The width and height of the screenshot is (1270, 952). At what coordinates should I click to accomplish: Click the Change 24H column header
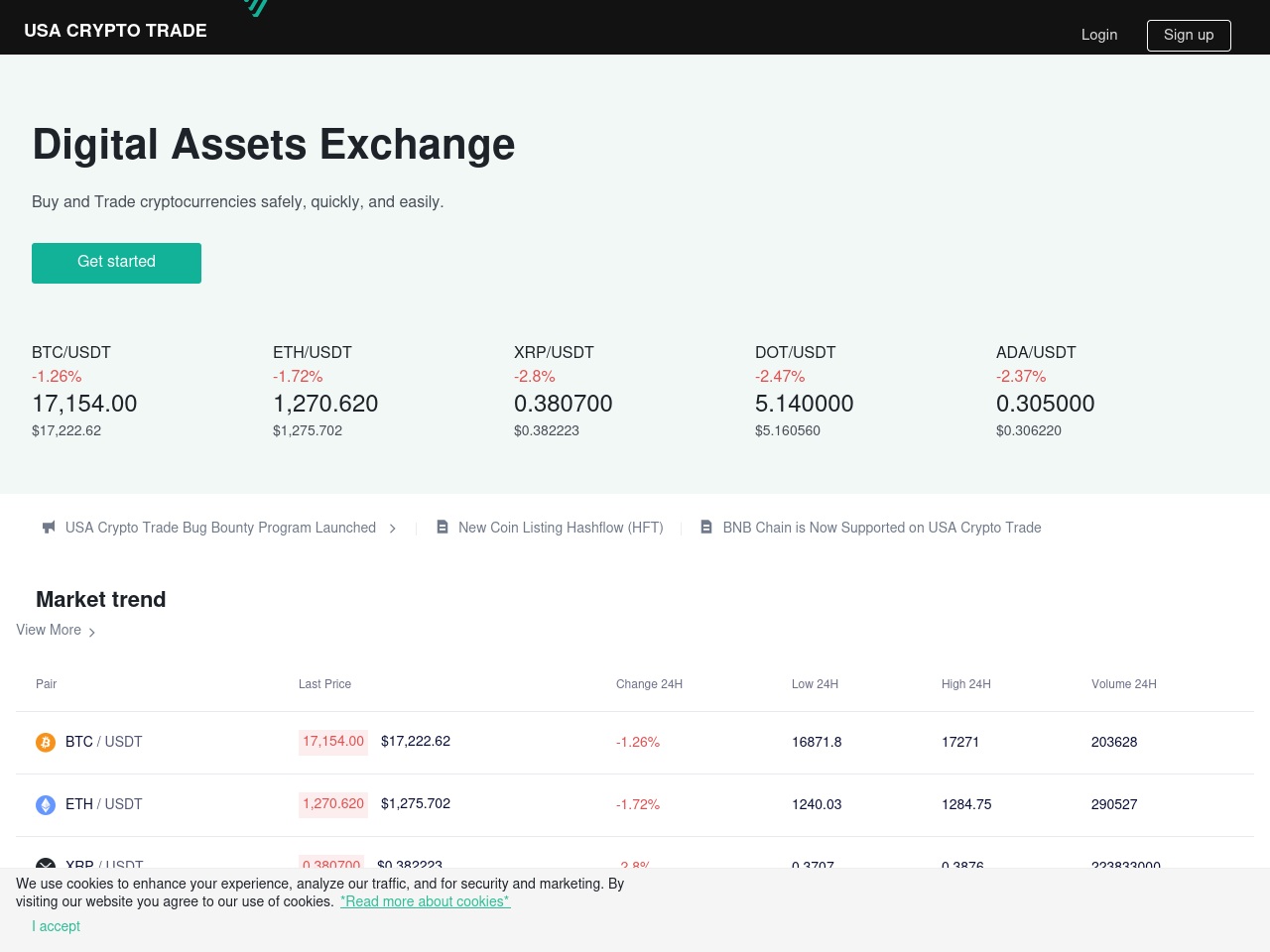tap(649, 684)
